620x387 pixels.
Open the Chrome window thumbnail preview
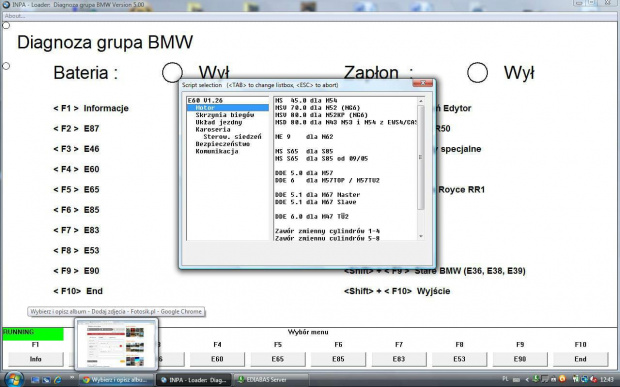(x=116, y=344)
